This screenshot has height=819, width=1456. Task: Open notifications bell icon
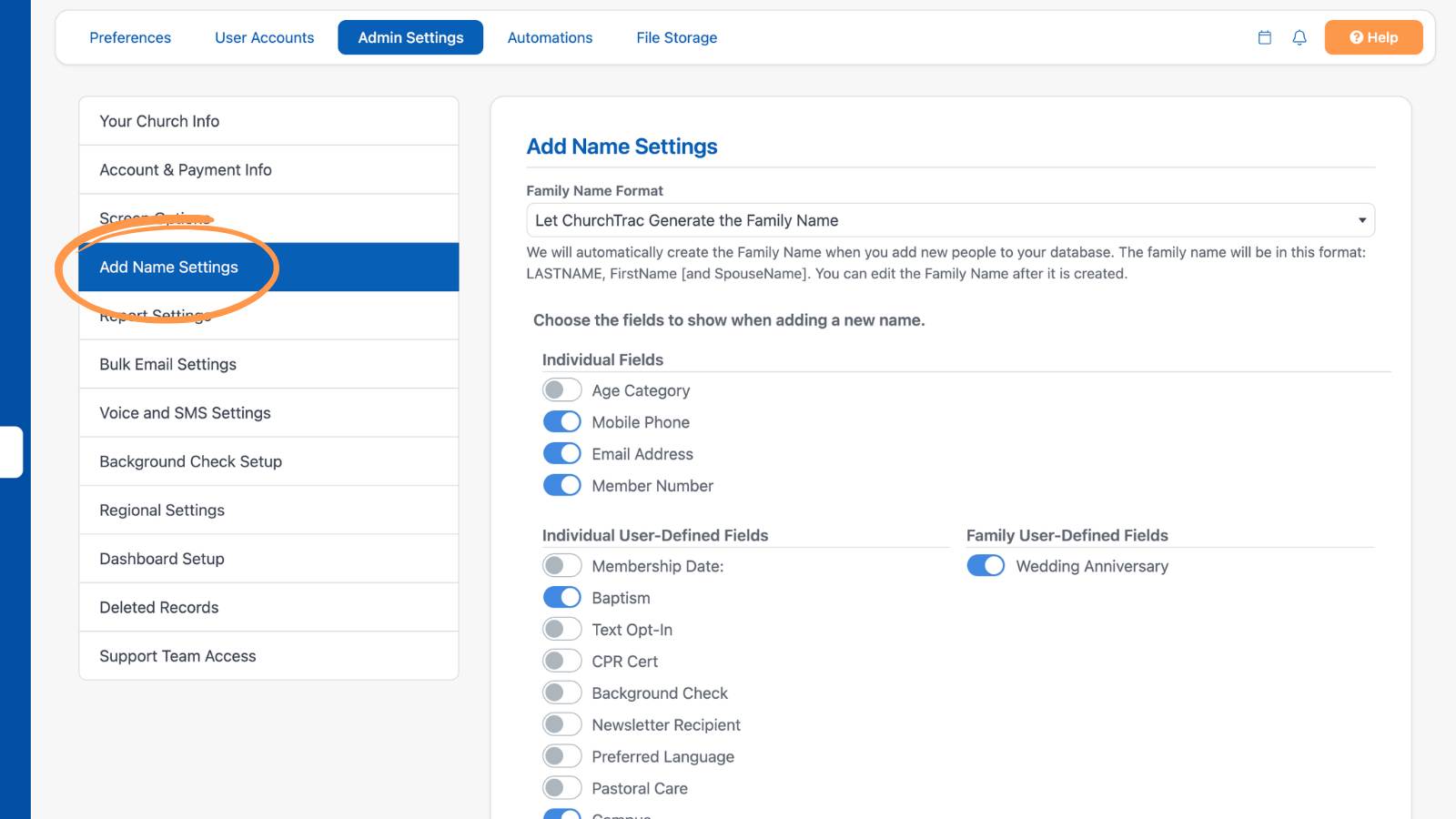point(1299,37)
